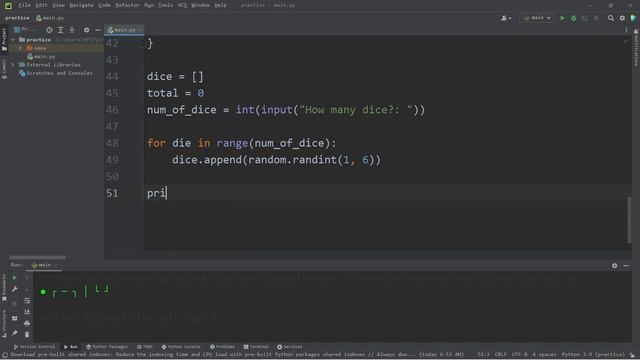Click the inspection checkmark at editor top right
This screenshot has width=640, height=360.
point(625,42)
